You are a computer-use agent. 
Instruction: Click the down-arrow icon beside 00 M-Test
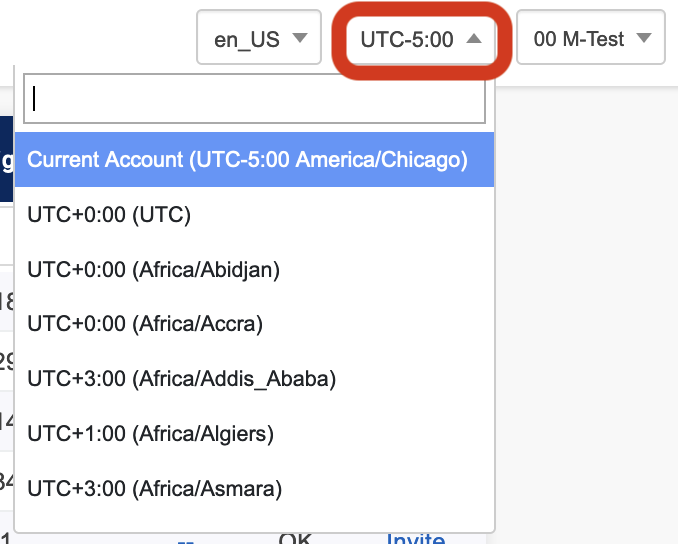coord(644,39)
